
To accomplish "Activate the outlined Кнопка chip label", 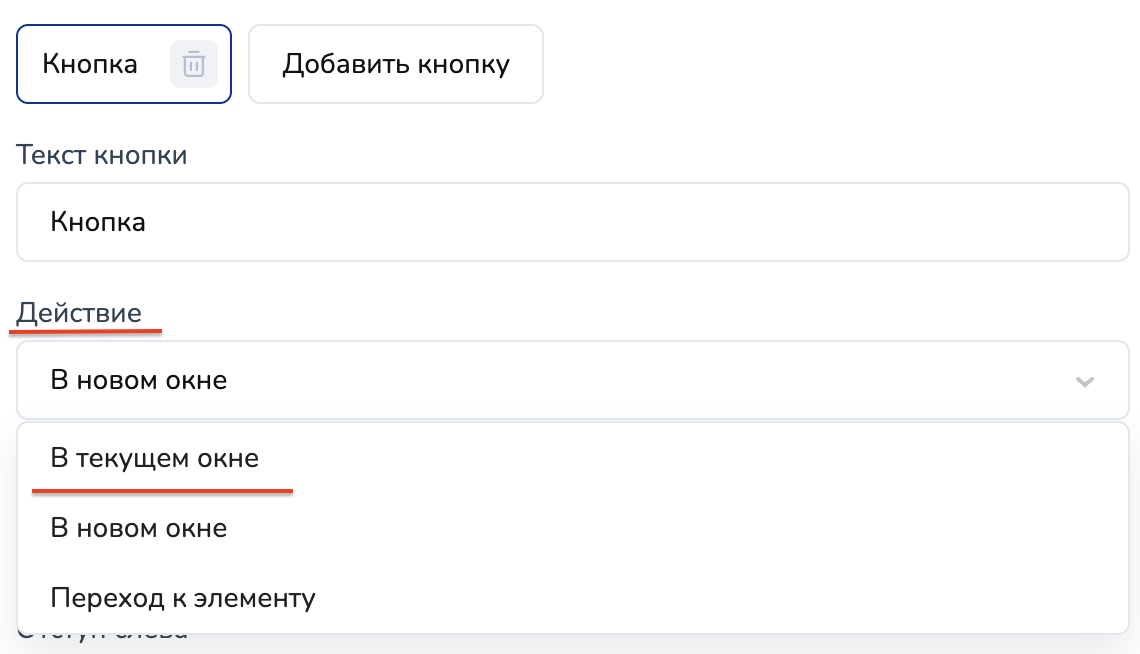I will 89,64.
